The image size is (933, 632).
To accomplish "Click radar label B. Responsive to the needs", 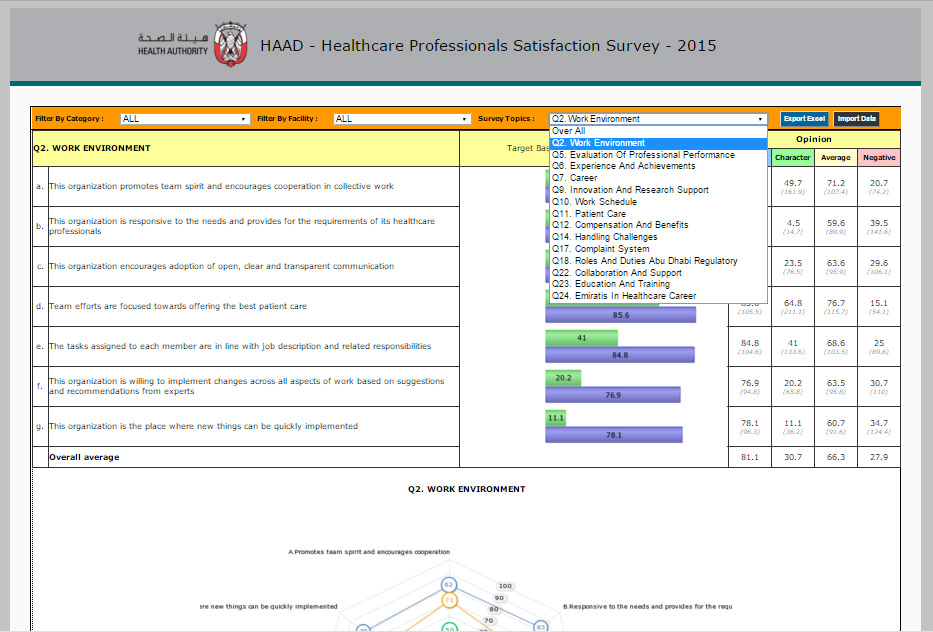I will (x=647, y=606).
